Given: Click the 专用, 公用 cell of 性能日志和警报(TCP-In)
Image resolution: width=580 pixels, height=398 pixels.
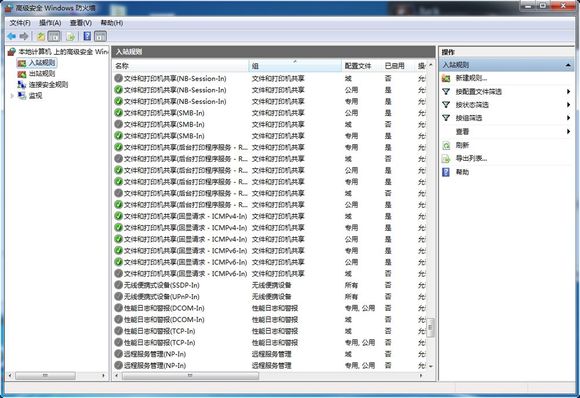Looking at the screenshot, I should (360, 343).
